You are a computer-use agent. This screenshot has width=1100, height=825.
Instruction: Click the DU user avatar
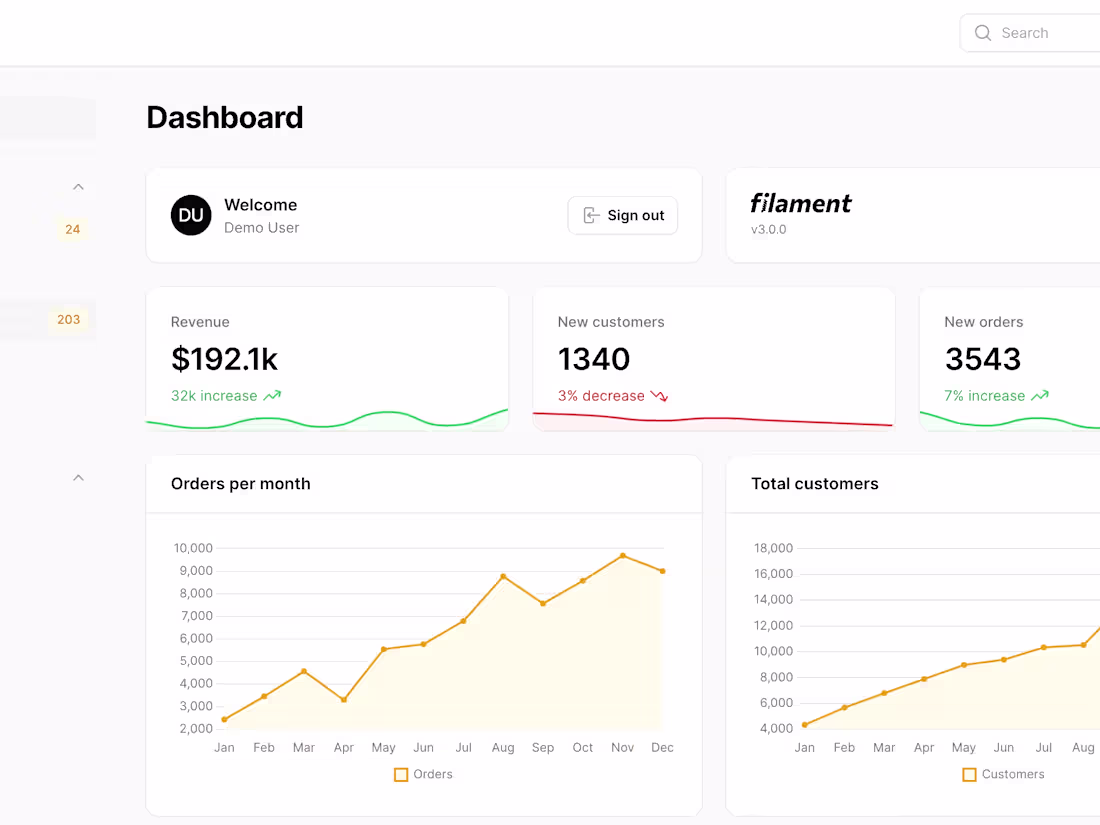pyautogui.click(x=191, y=215)
